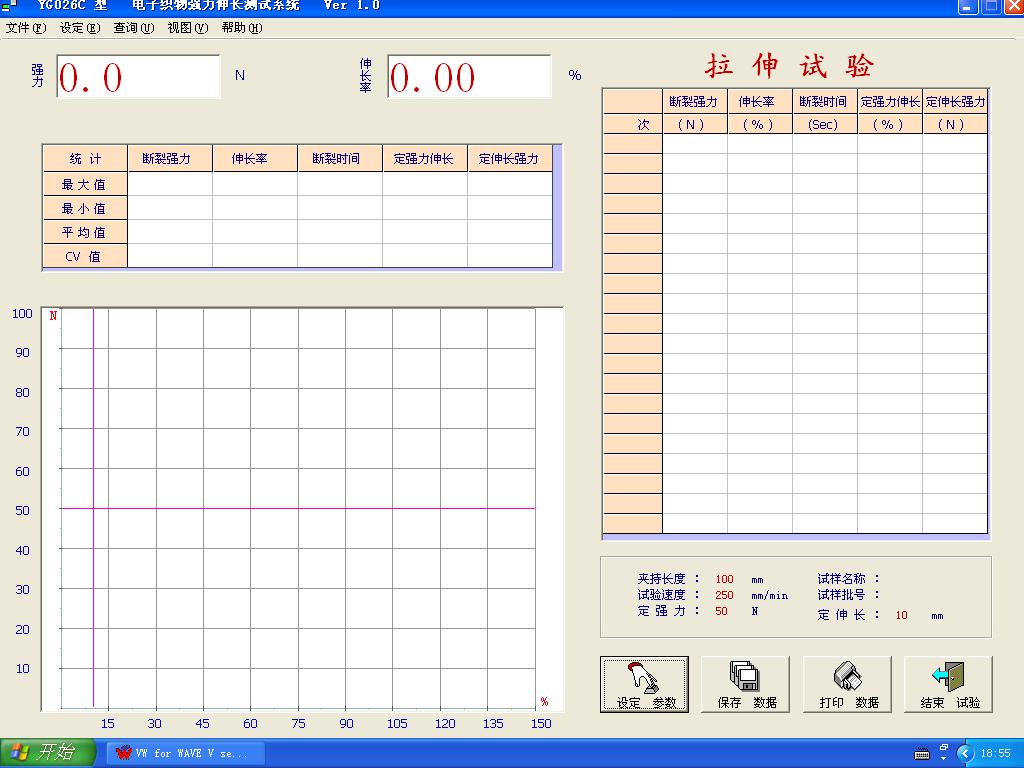Click the 断裂强力 column header in results table
Screen dimensions: 1024x768
(694, 101)
